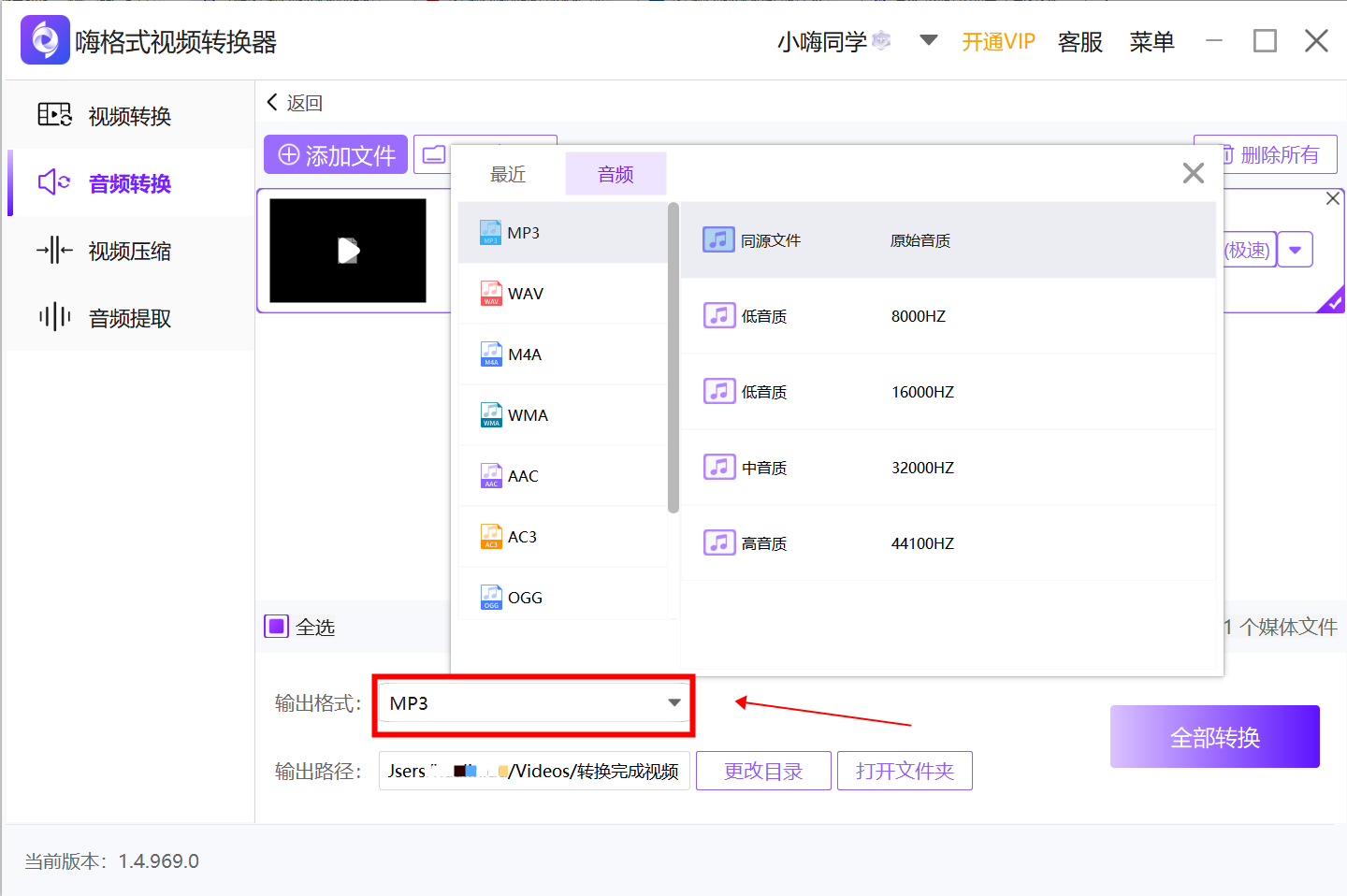Expand the 极速 format dropdown arrow
The width and height of the screenshot is (1347, 896).
[1296, 249]
